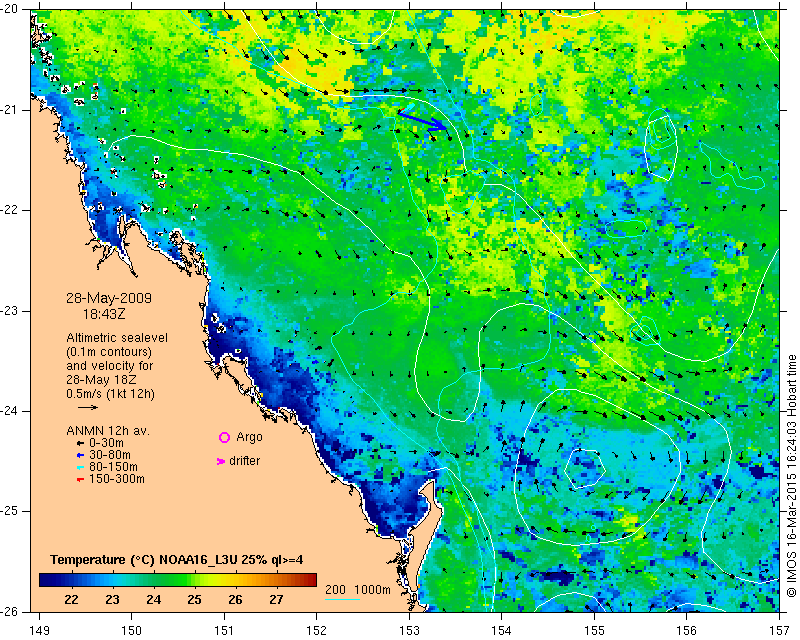Click the drifter legend text
The width and height of the screenshot is (800, 640).
point(244,461)
